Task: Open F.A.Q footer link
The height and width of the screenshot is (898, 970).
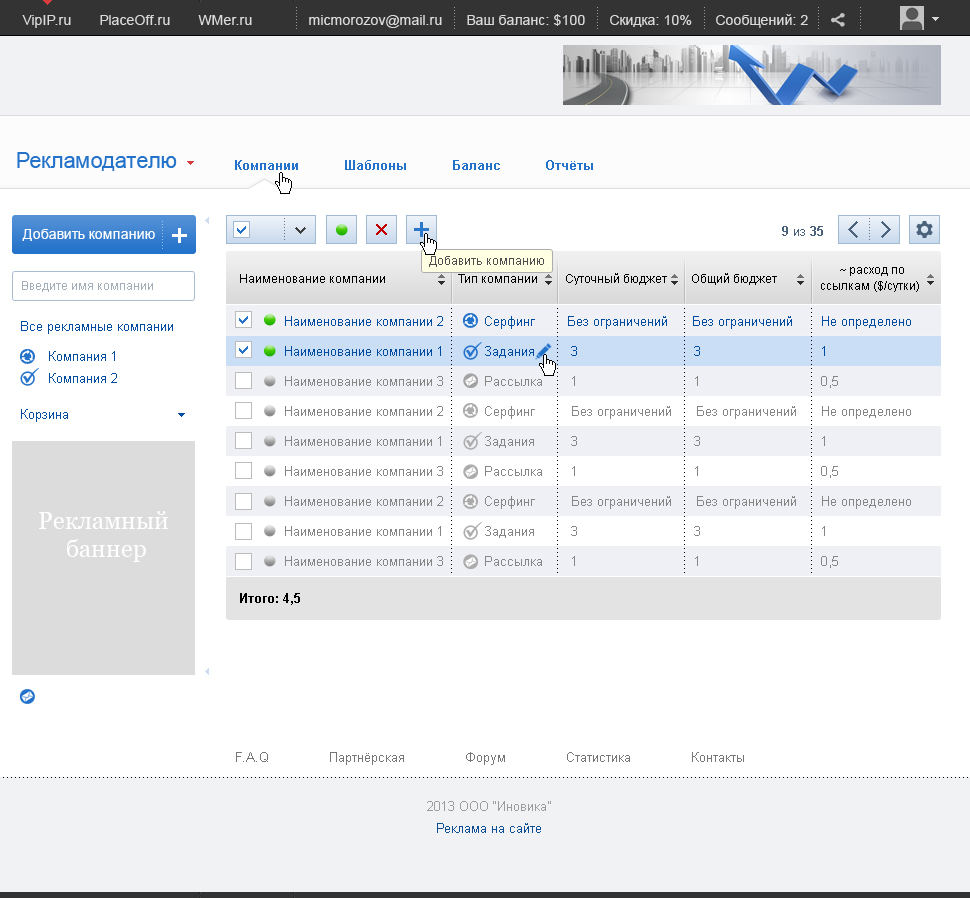Action: [252, 757]
